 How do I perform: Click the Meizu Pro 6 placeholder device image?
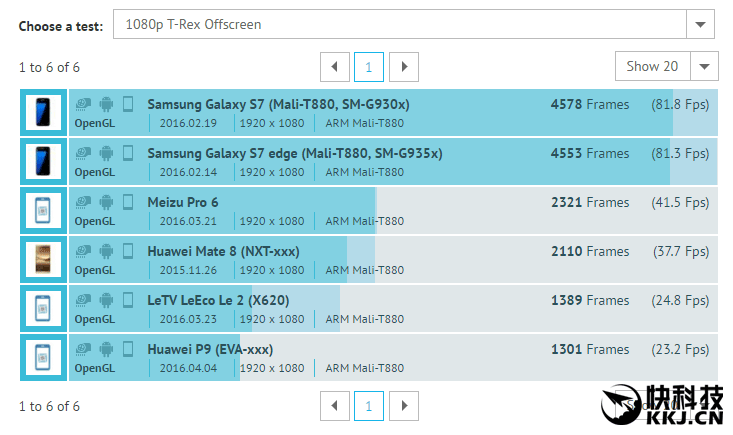tap(43, 211)
